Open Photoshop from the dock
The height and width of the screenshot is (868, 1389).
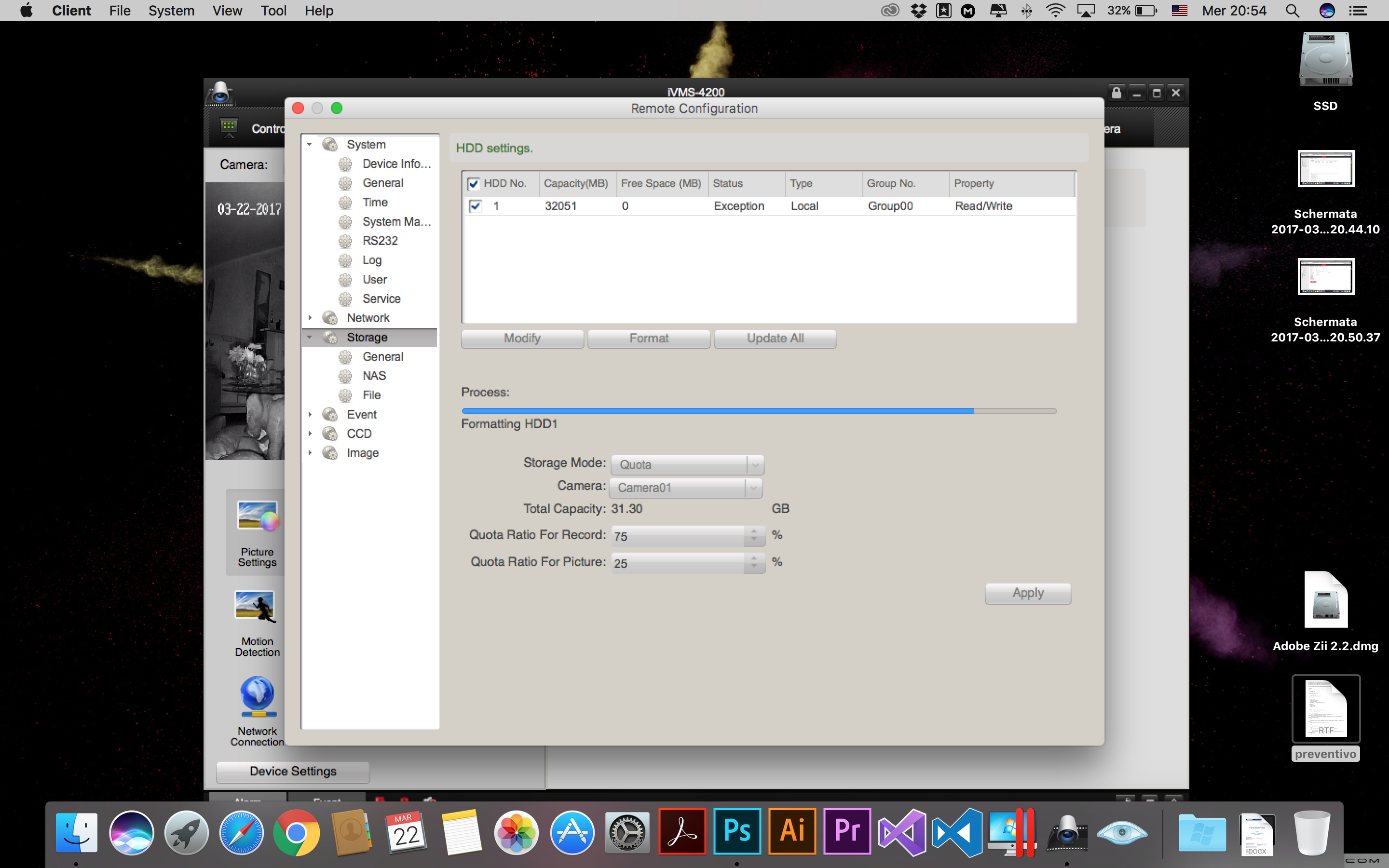tap(737, 831)
